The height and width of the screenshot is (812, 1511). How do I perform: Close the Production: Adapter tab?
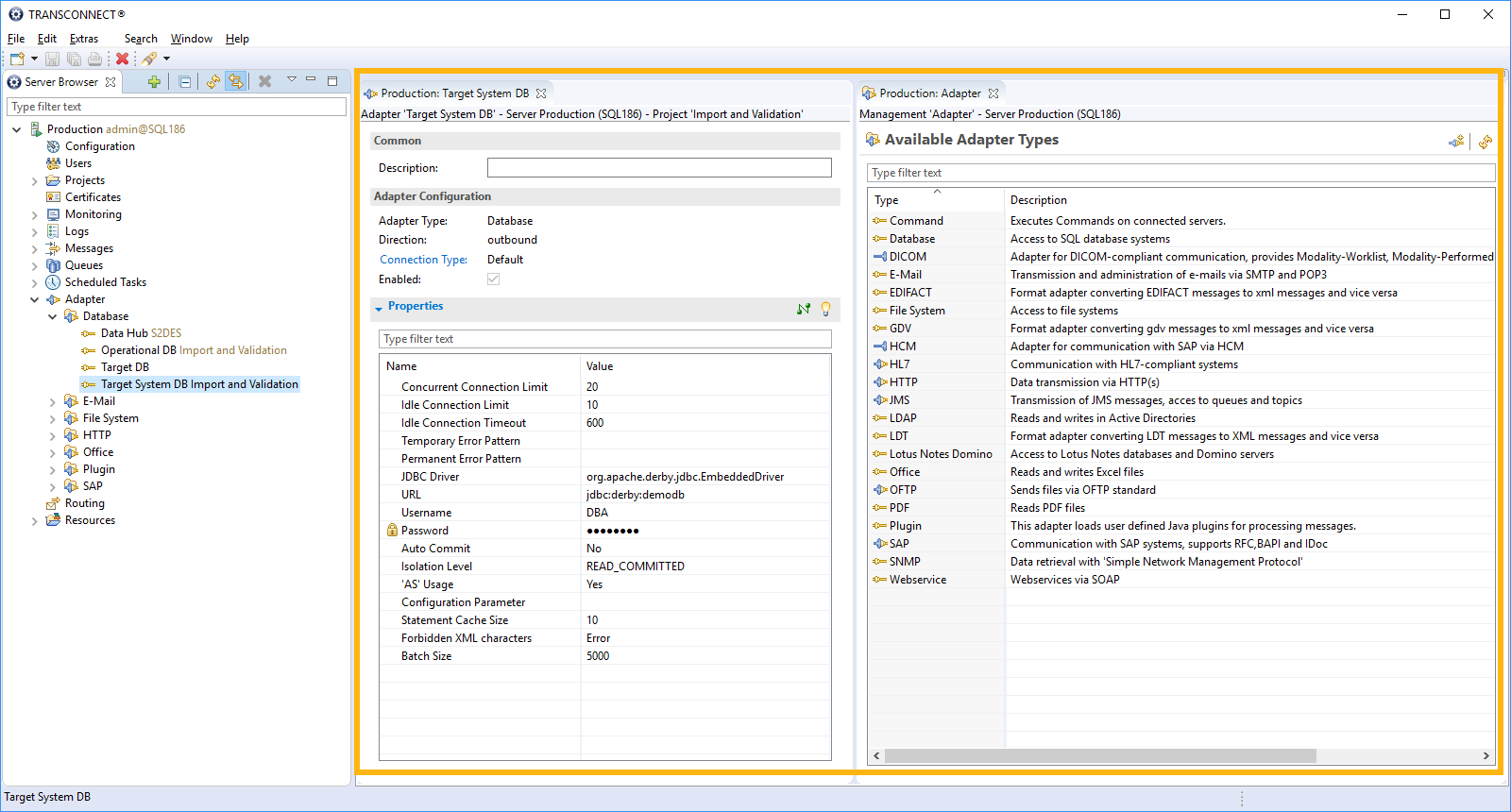pos(993,93)
